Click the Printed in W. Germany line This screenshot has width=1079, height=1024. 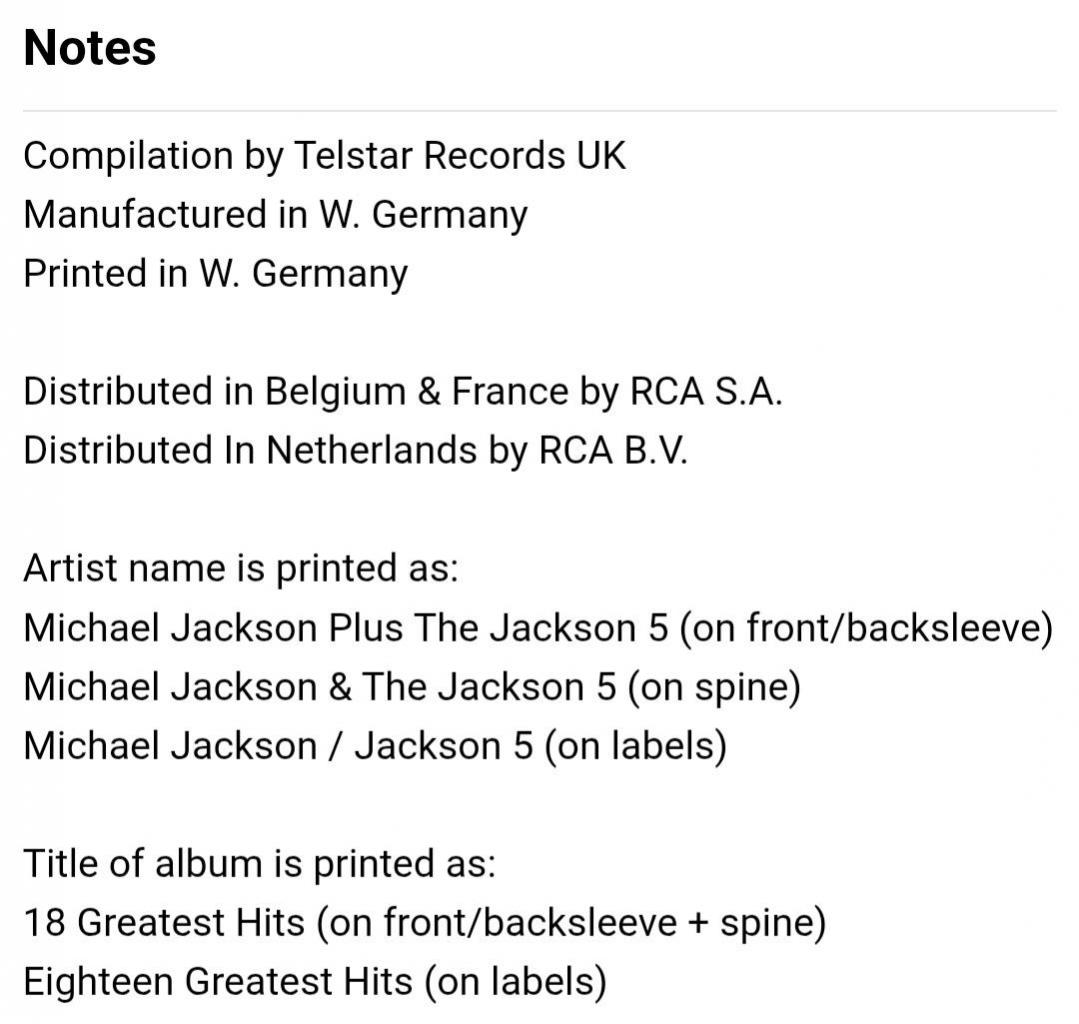[x=215, y=275]
